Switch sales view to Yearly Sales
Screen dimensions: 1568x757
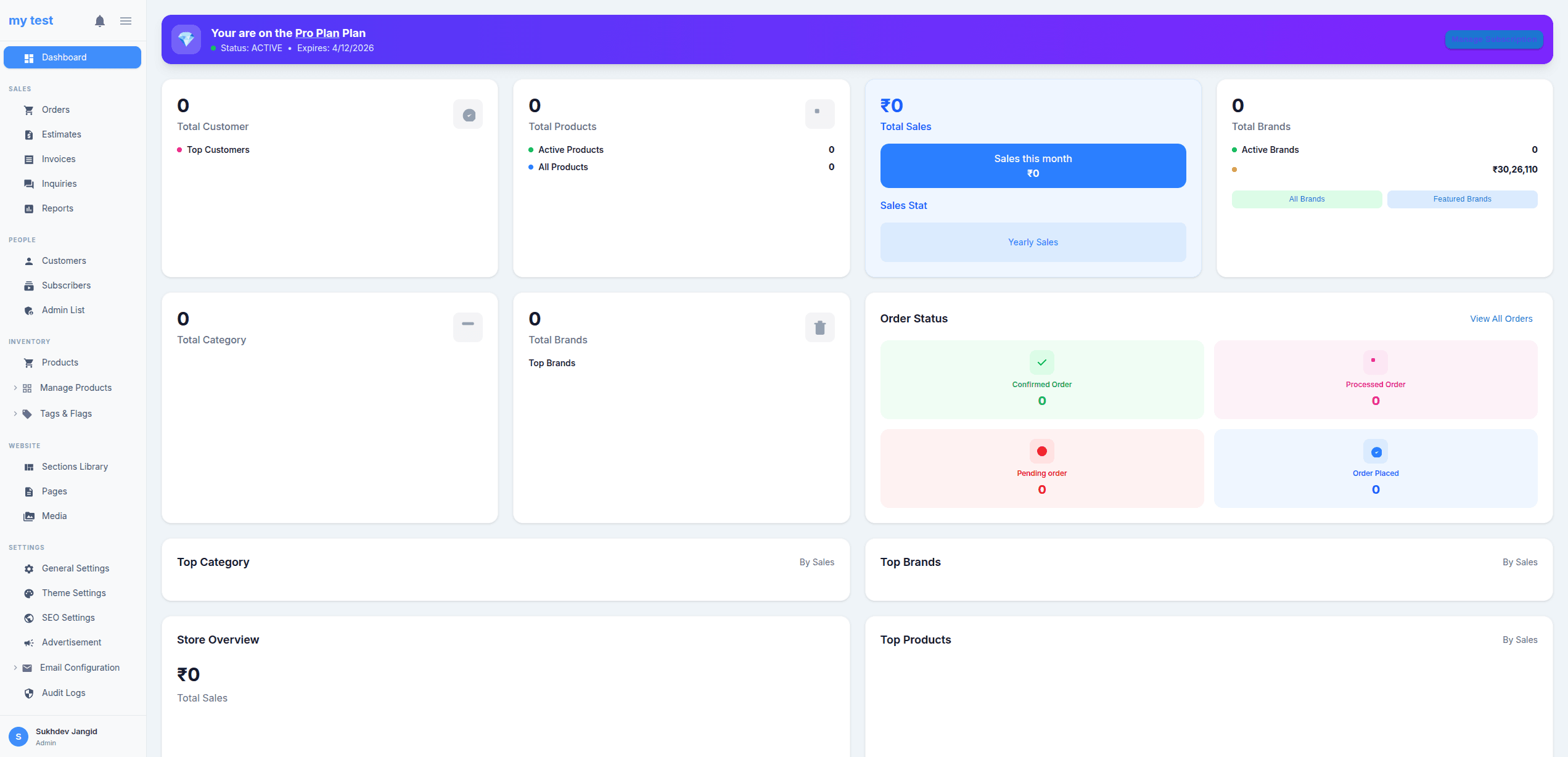[x=1032, y=242]
